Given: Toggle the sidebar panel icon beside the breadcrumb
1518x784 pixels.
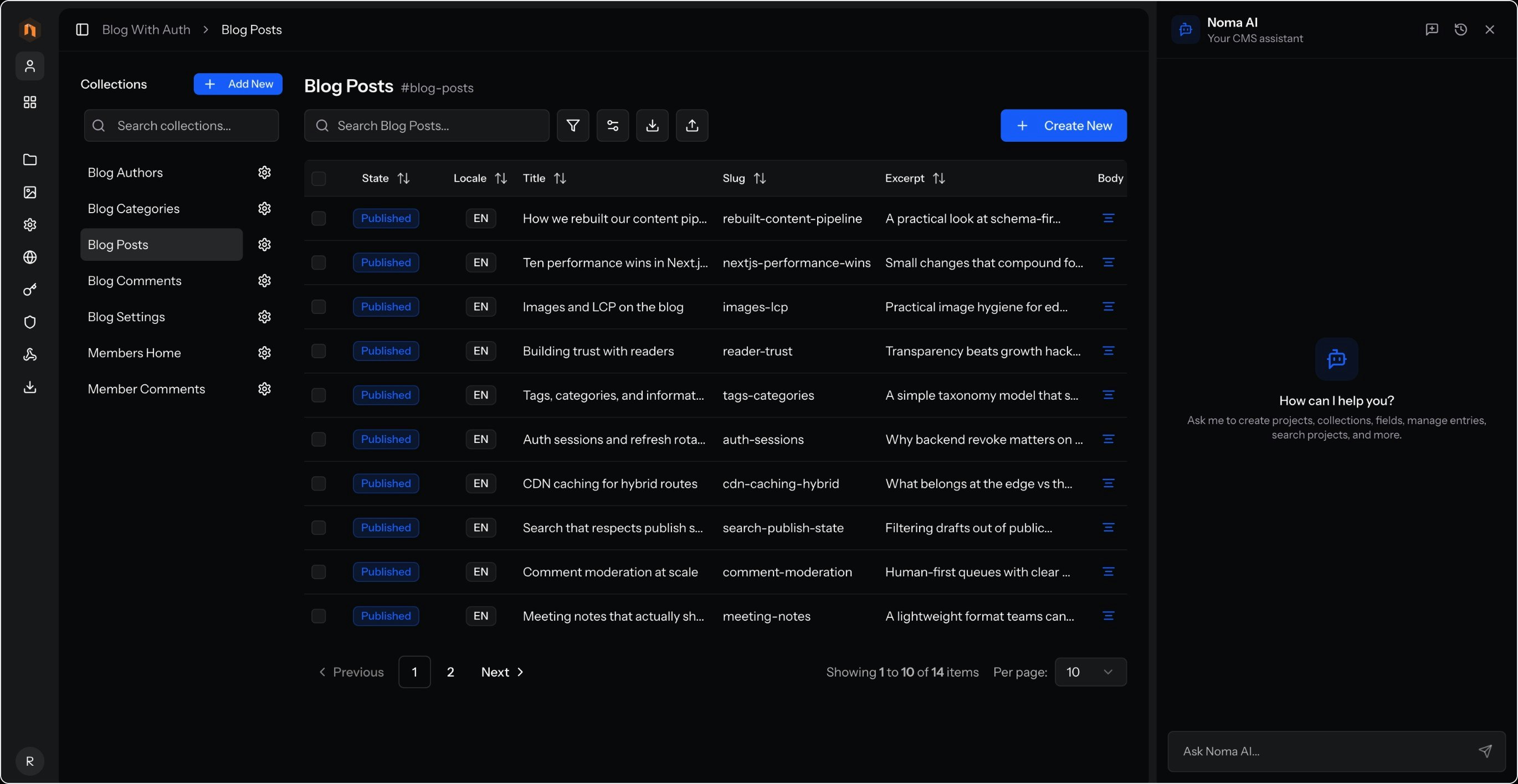Looking at the screenshot, I should (83, 29).
